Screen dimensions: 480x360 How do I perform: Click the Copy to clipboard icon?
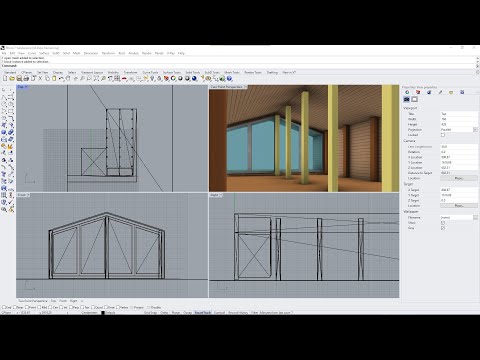[47, 79]
